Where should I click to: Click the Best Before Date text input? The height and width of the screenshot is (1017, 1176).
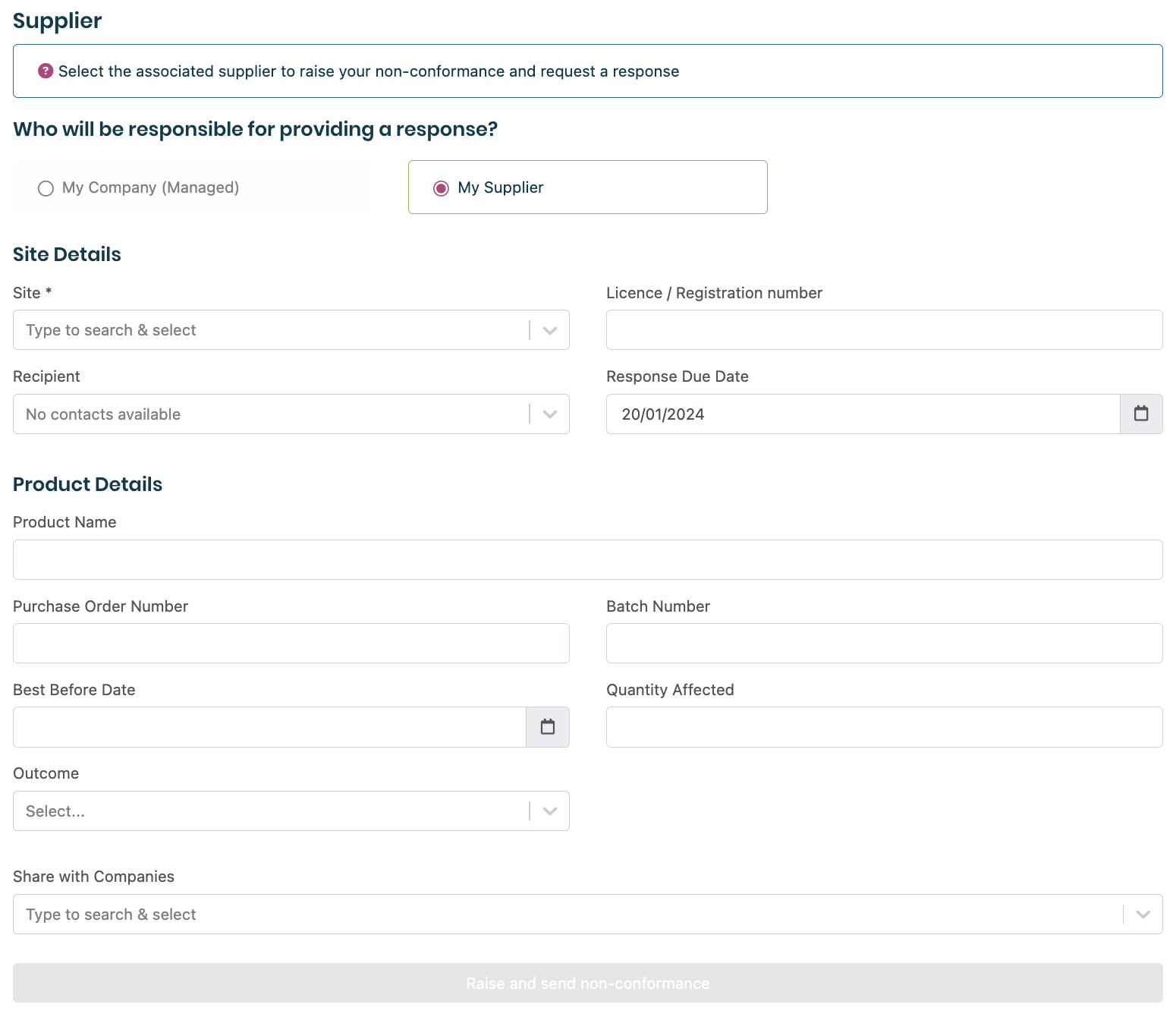269,727
